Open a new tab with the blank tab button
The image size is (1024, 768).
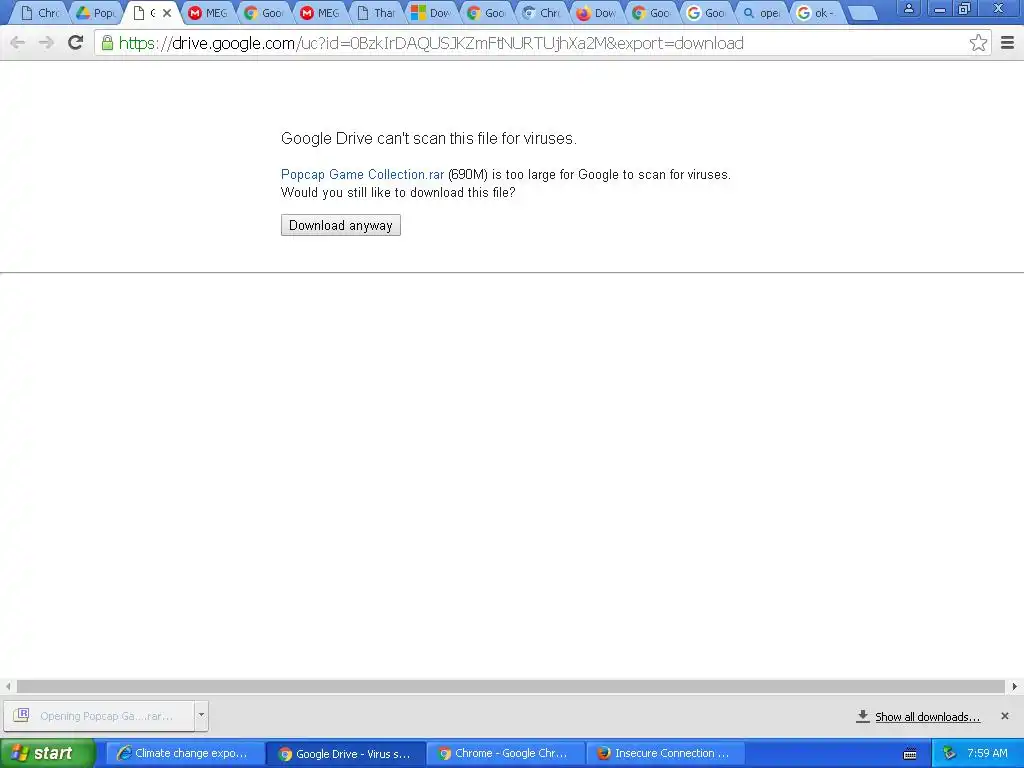pyautogui.click(x=862, y=13)
